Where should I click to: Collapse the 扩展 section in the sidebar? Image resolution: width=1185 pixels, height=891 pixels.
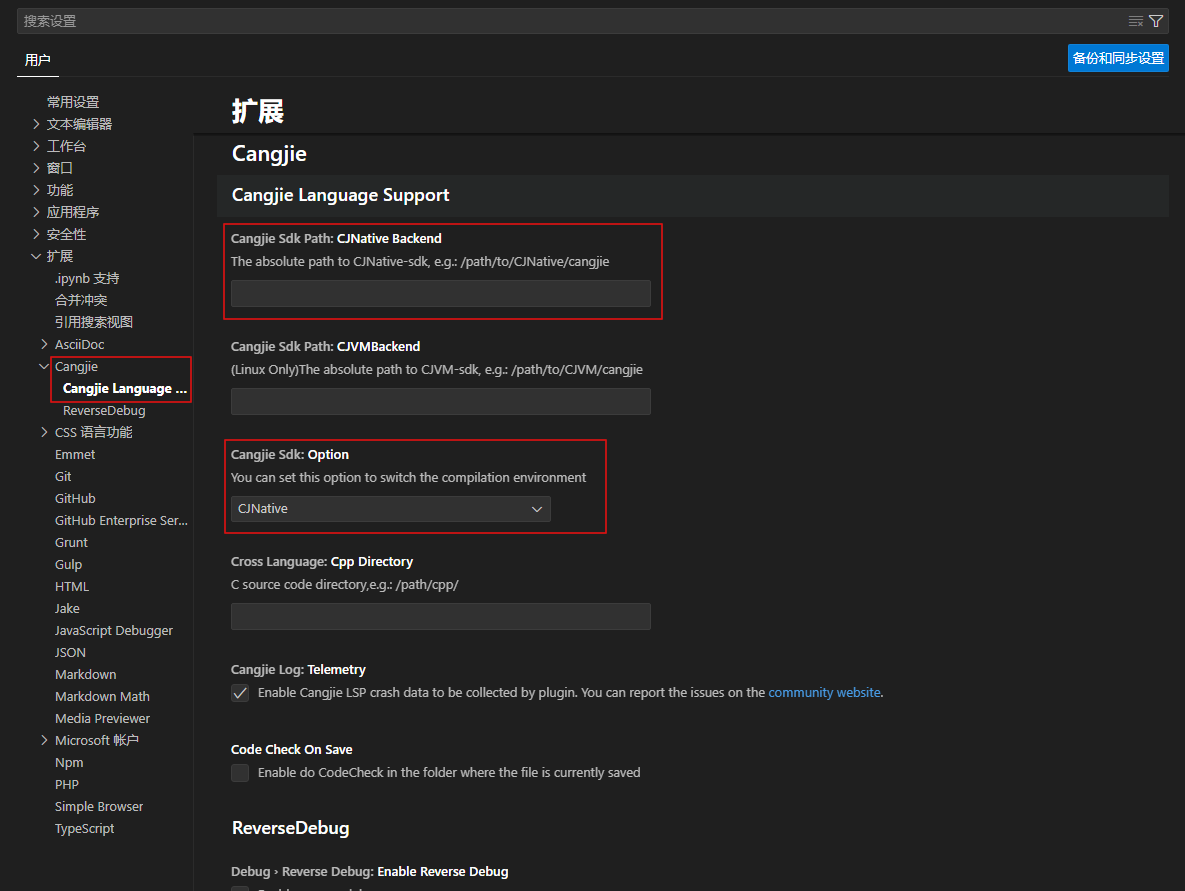tap(37, 256)
